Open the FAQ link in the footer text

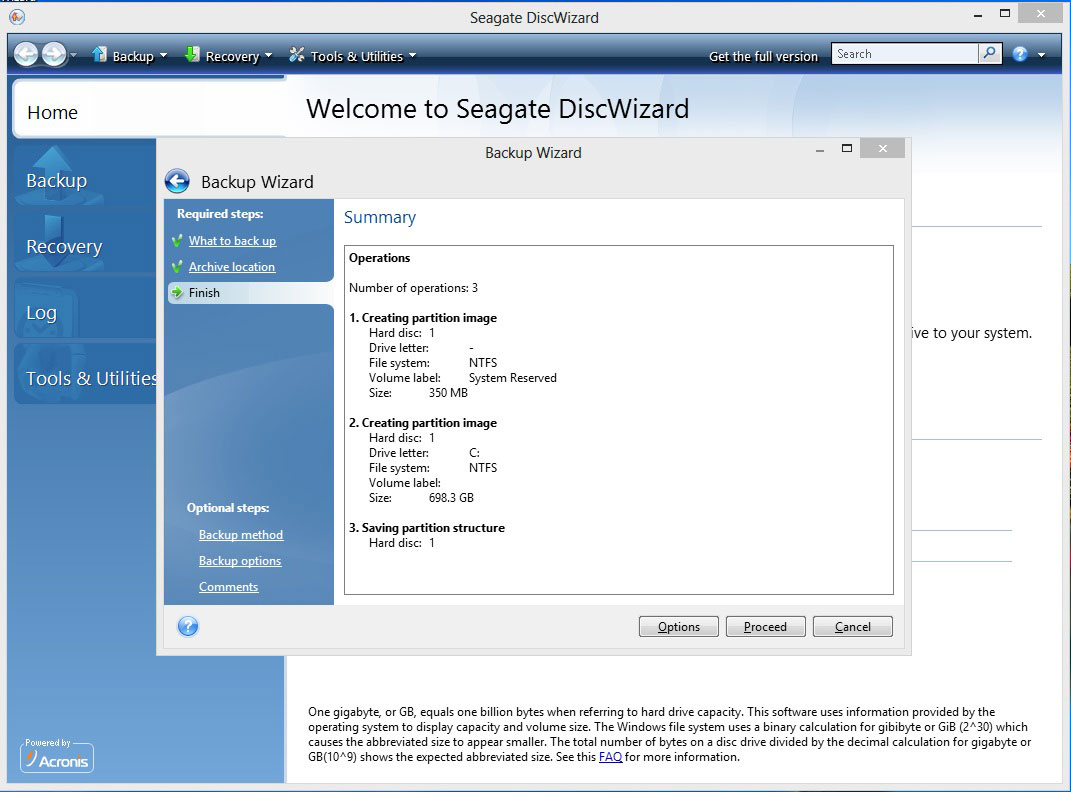coord(610,756)
